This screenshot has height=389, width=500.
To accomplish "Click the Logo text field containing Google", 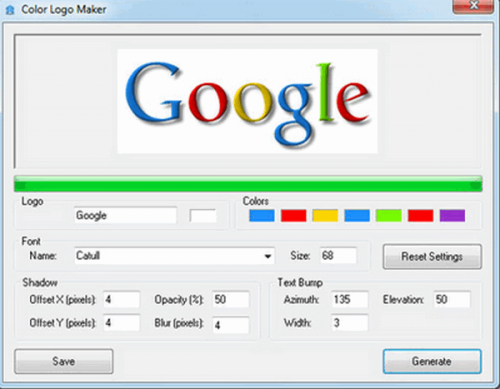I will [x=126, y=215].
